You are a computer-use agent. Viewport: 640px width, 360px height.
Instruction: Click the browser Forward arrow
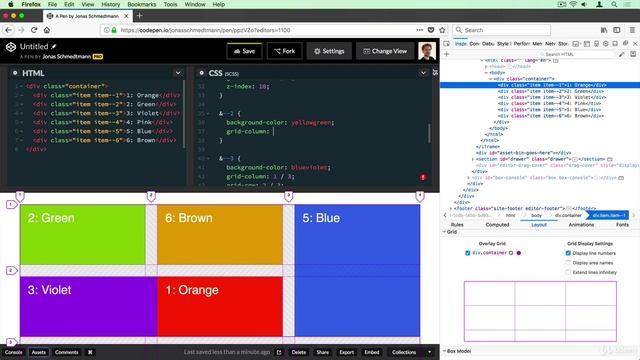pos(21,30)
